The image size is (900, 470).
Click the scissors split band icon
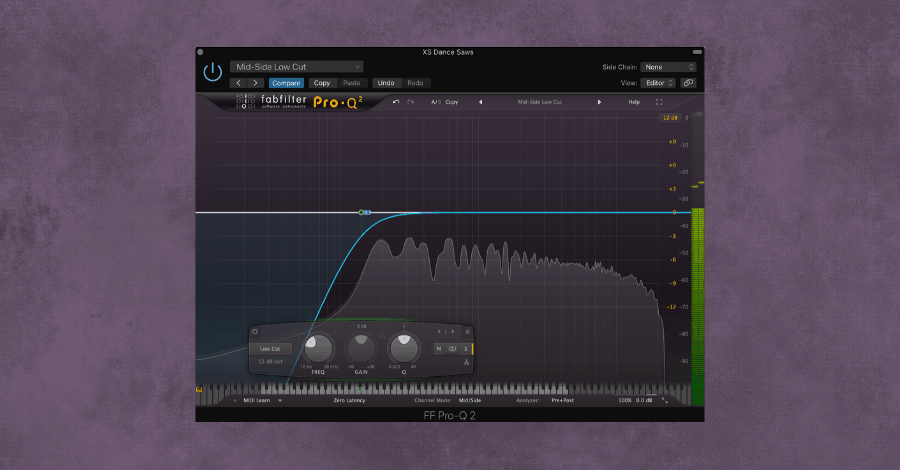pos(467,362)
